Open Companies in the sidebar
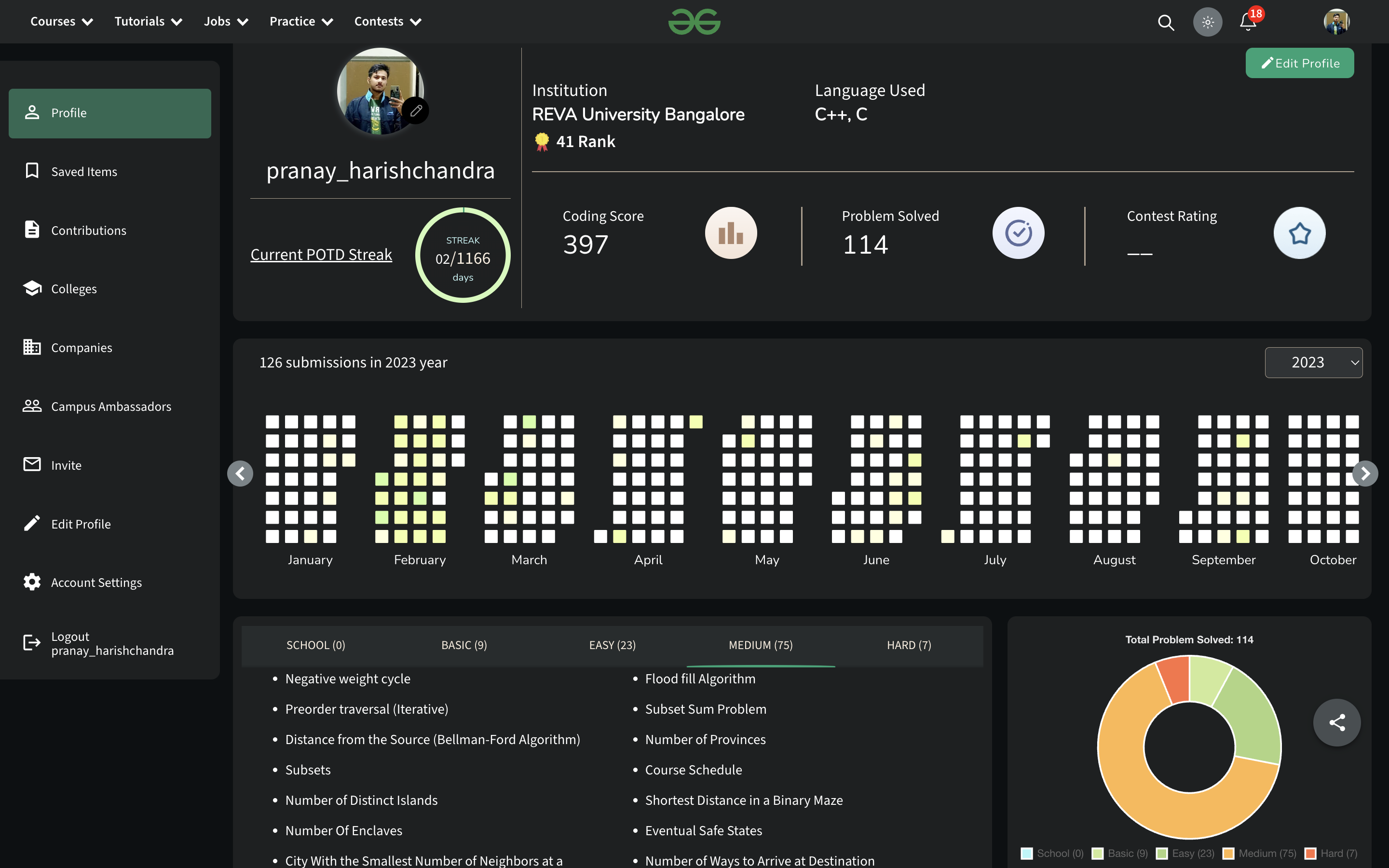This screenshot has width=1389, height=868. [x=109, y=347]
